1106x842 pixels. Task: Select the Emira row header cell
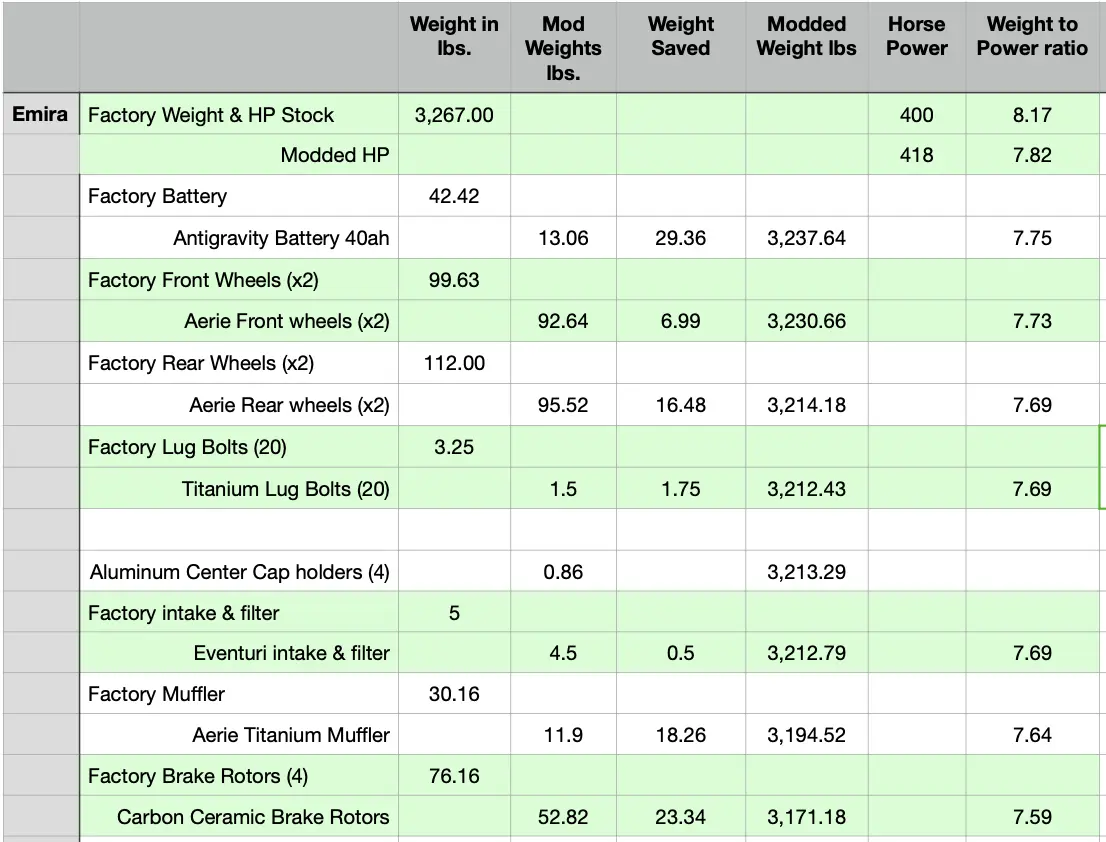pos(40,114)
